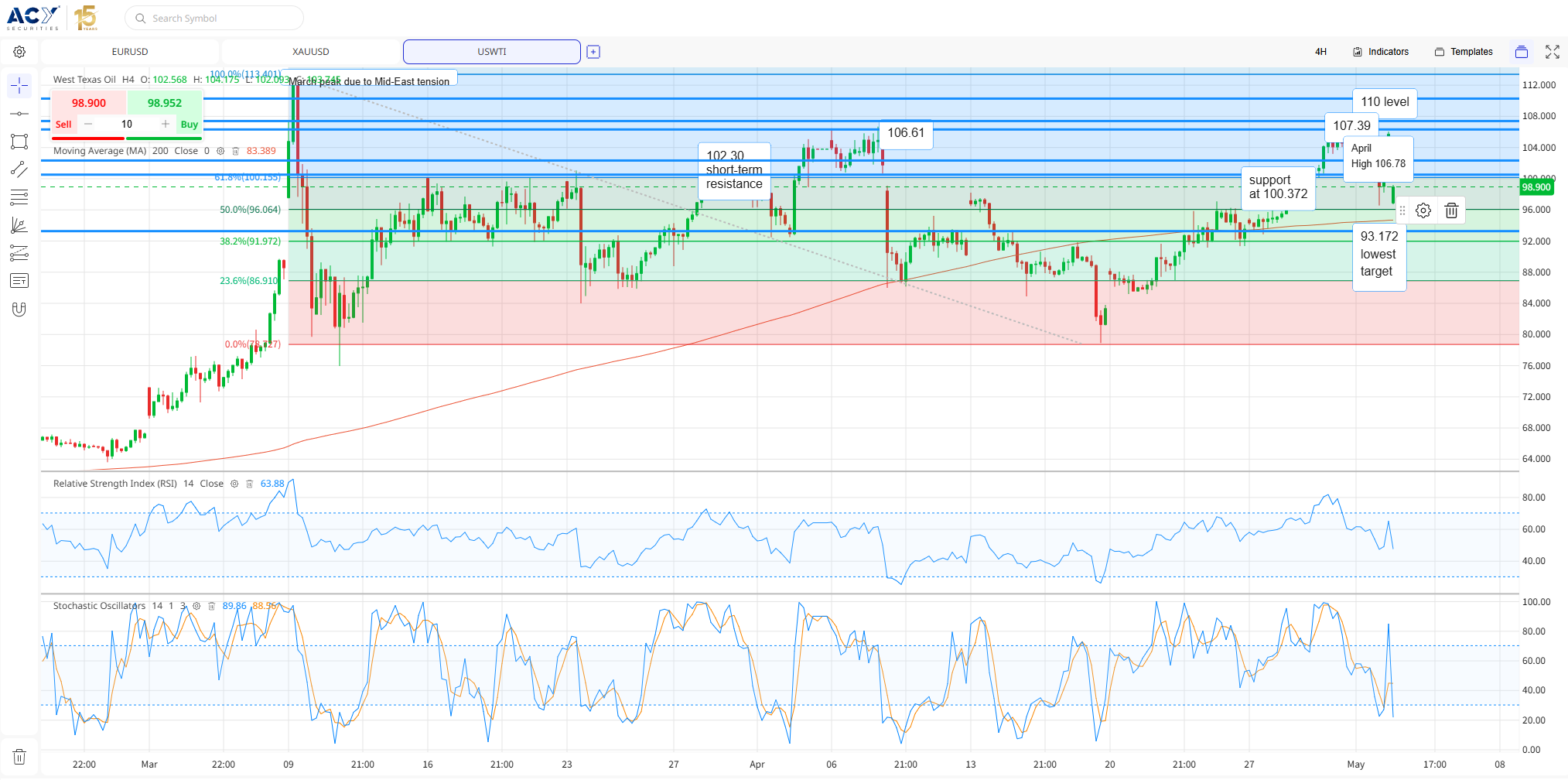The image size is (1568, 780).
Task: Select the 'support at 100.372' annotation
Action: [1278, 187]
